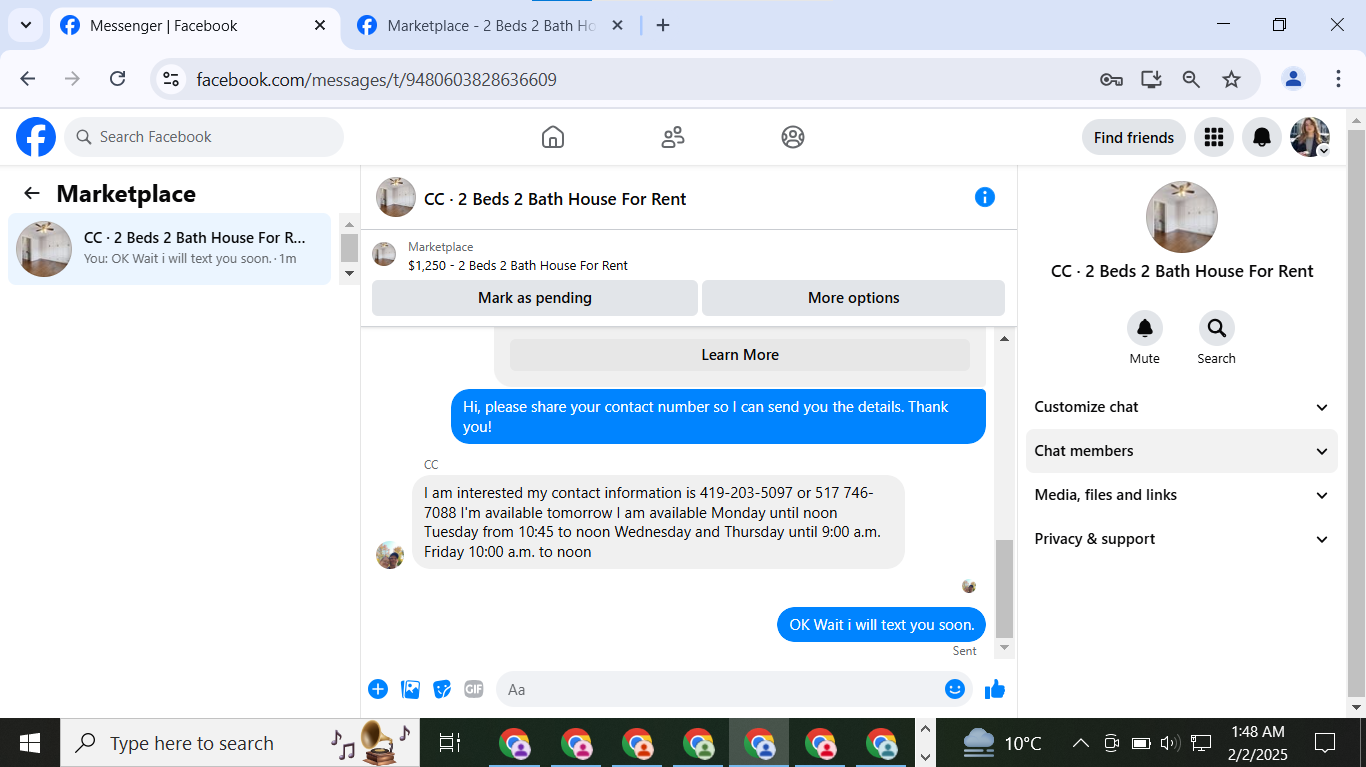Open the notifications bell in header
This screenshot has height=767, width=1366.
pos(1262,137)
